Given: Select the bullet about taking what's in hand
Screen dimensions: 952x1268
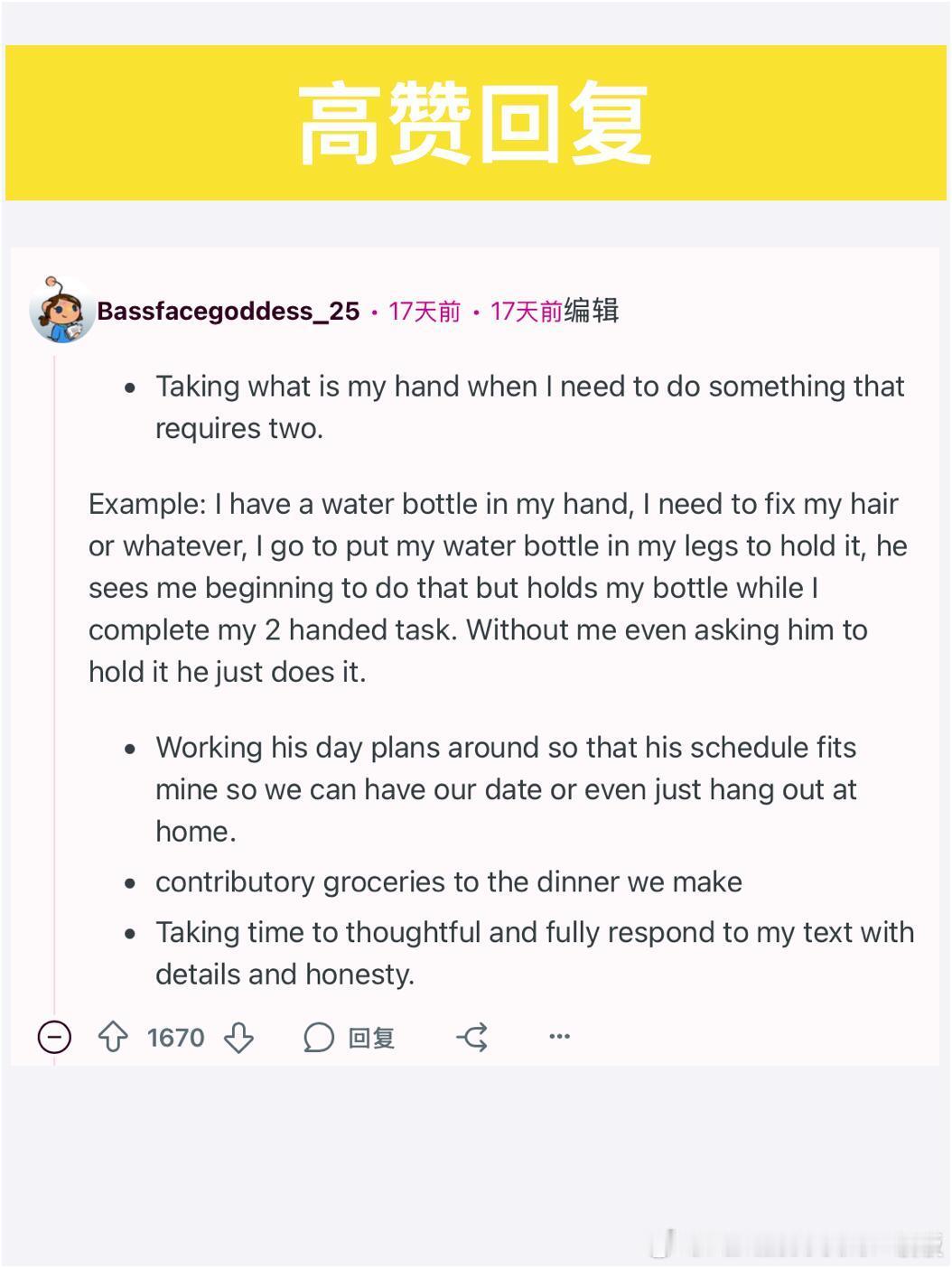Looking at the screenshot, I should (529, 406).
